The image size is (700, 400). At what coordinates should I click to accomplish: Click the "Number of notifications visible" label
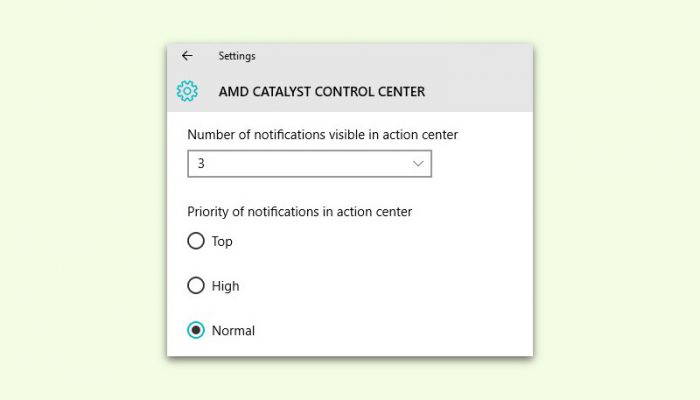click(x=322, y=134)
